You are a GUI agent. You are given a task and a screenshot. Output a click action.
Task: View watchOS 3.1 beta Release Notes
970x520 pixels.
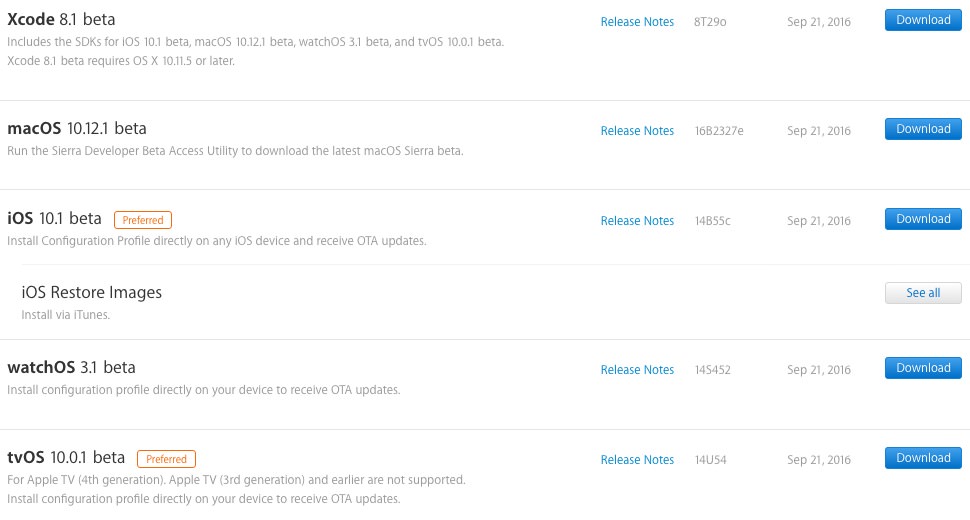[x=637, y=370]
